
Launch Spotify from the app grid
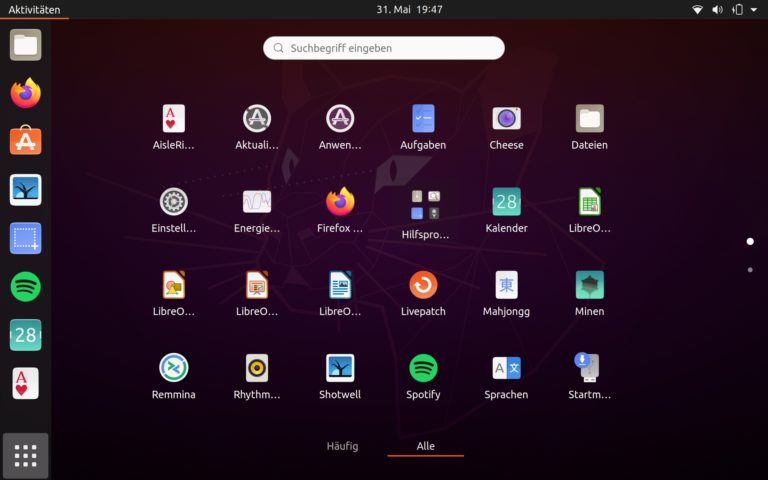(423, 368)
